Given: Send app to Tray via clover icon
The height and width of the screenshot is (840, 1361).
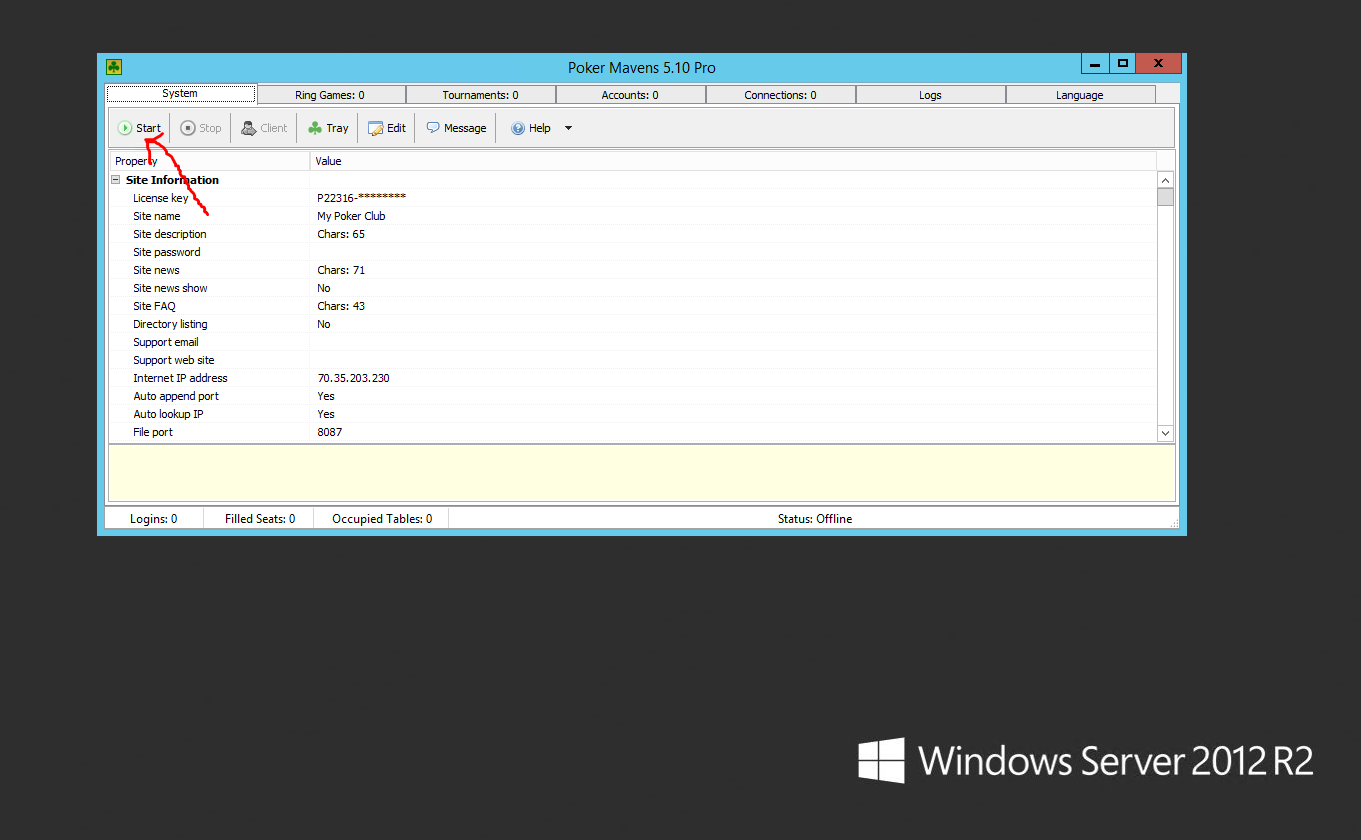Looking at the screenshot, I should coord(328,128).
